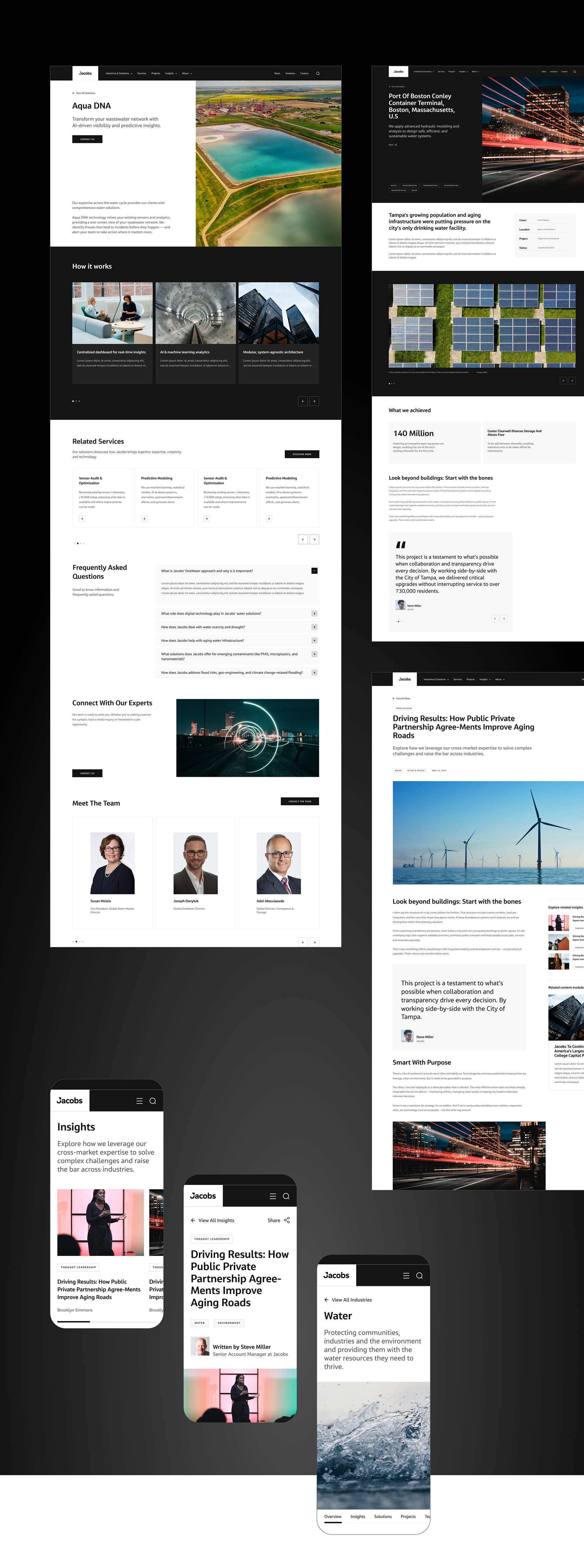Click the Water heading on the mobile screen
The image size is (584, 1568).
[338, 1316]
